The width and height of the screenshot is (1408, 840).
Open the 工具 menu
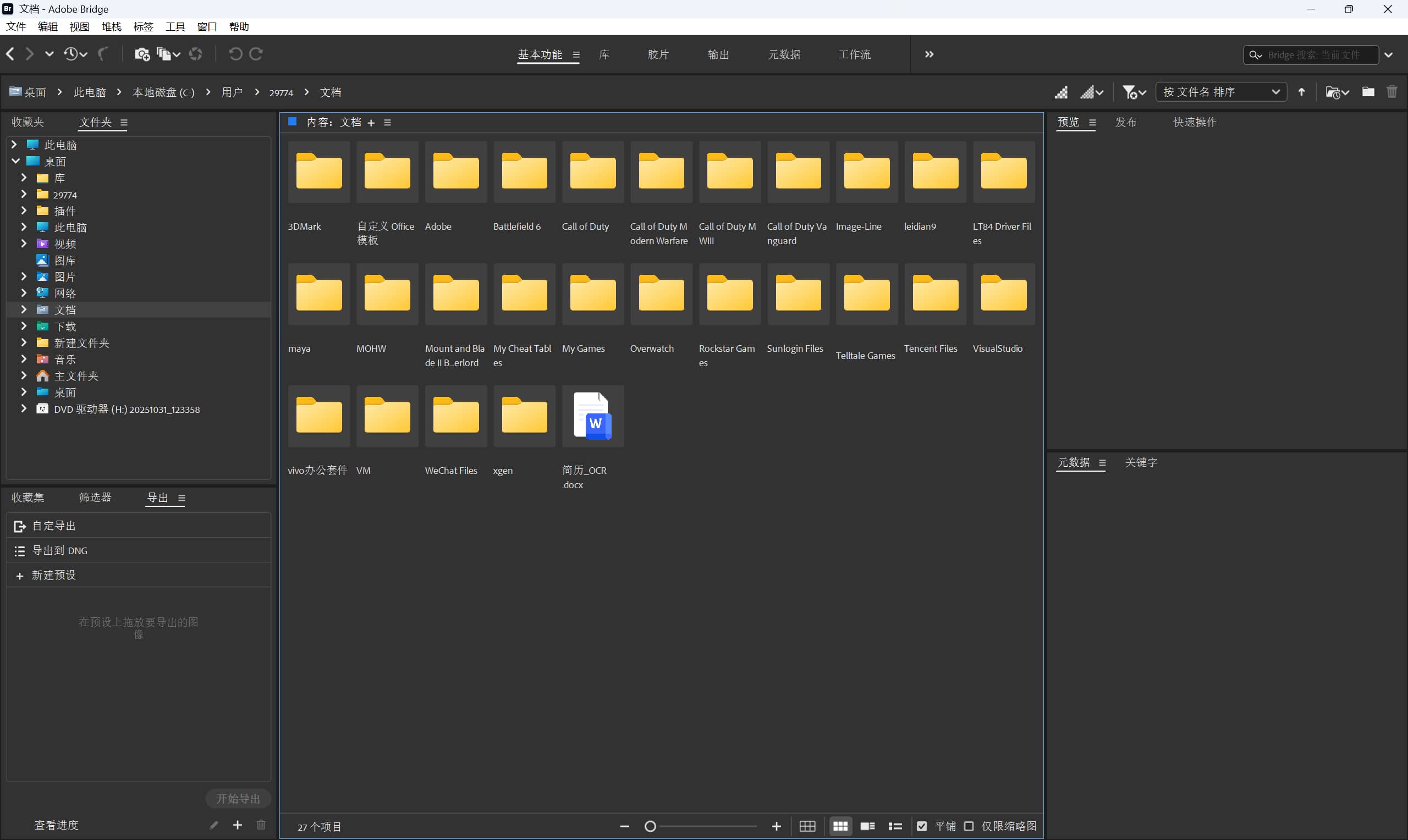click(175, 26)
